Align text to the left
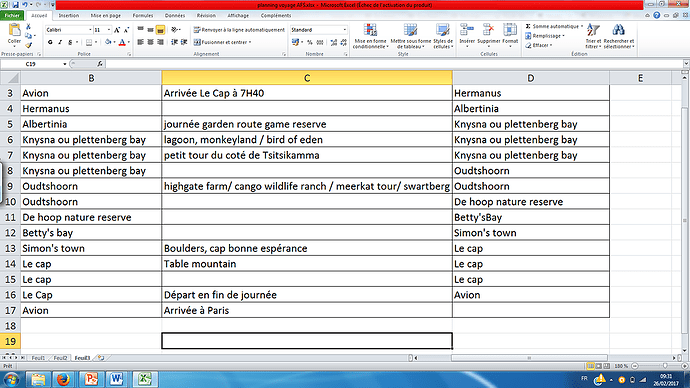The height and width of the screenshot is (388, 690). [140, 42]
